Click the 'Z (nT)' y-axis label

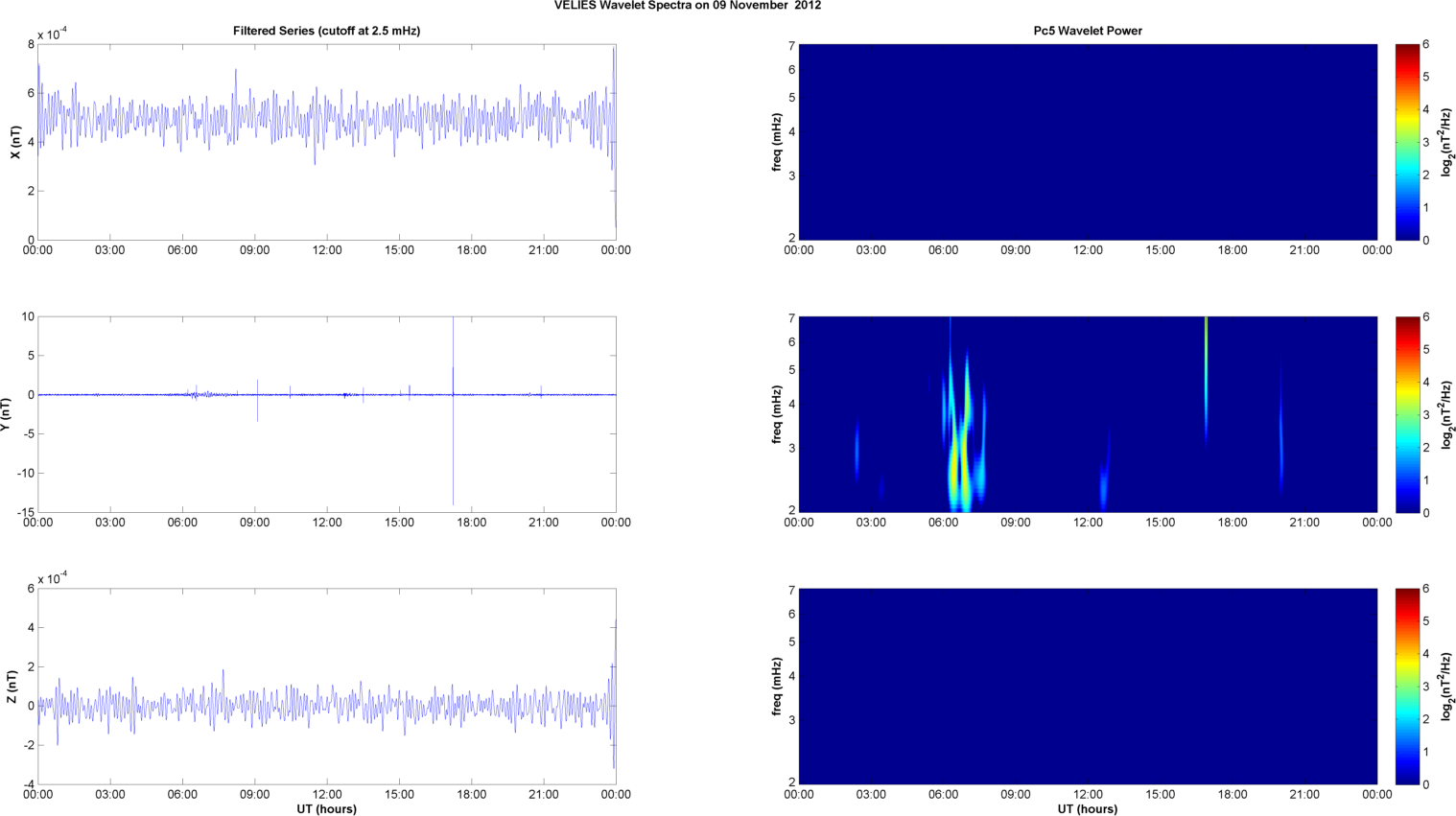tap(12, 687)
